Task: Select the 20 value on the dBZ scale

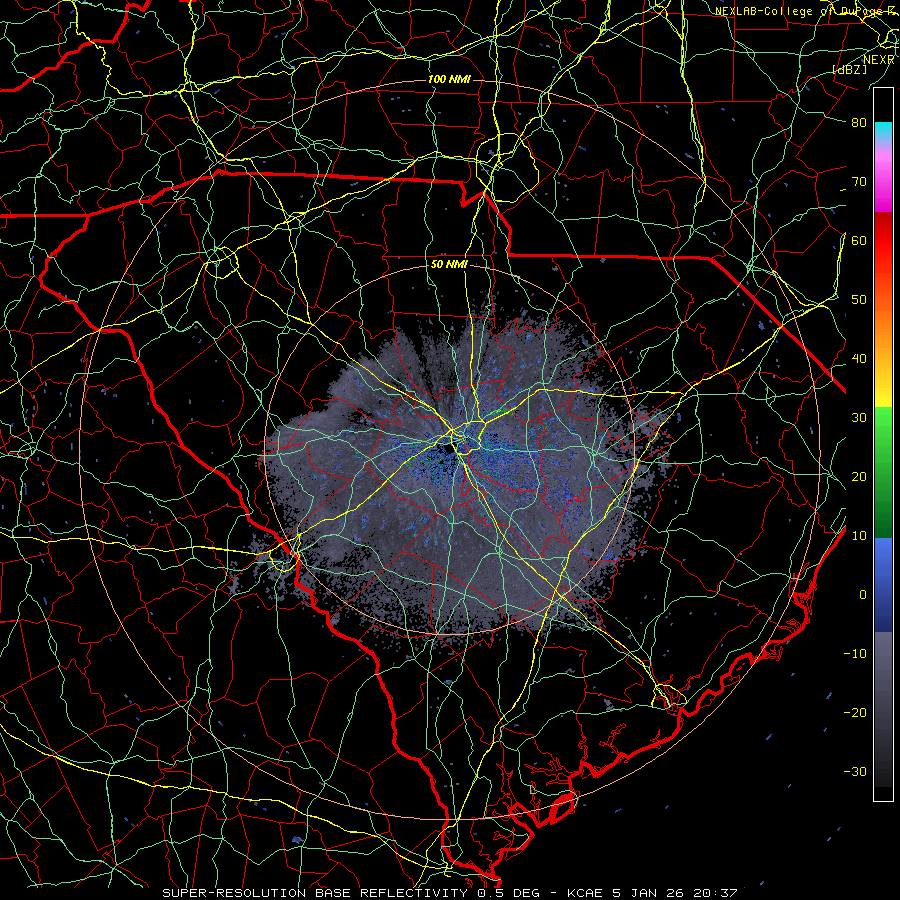Action: pyautogui.click(x=859, y=476)
